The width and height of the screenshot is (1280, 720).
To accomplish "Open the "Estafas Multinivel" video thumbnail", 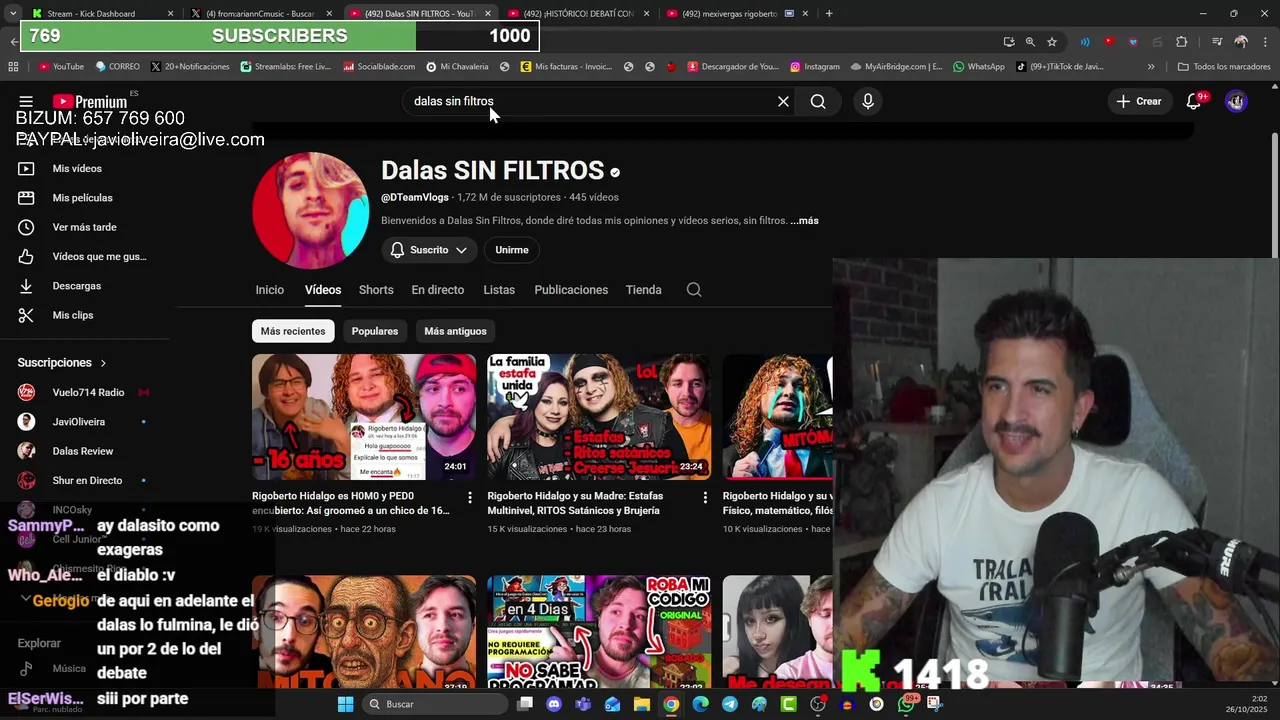I will coord(599,417).
